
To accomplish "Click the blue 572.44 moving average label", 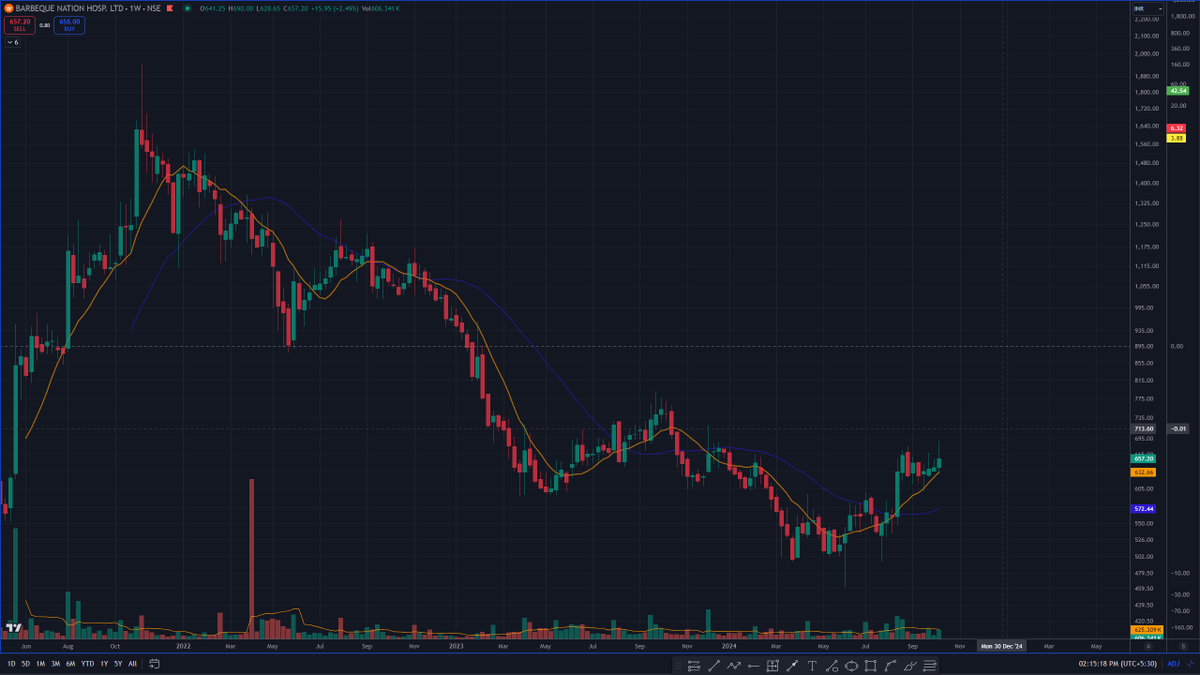I will coord(1144,509).
